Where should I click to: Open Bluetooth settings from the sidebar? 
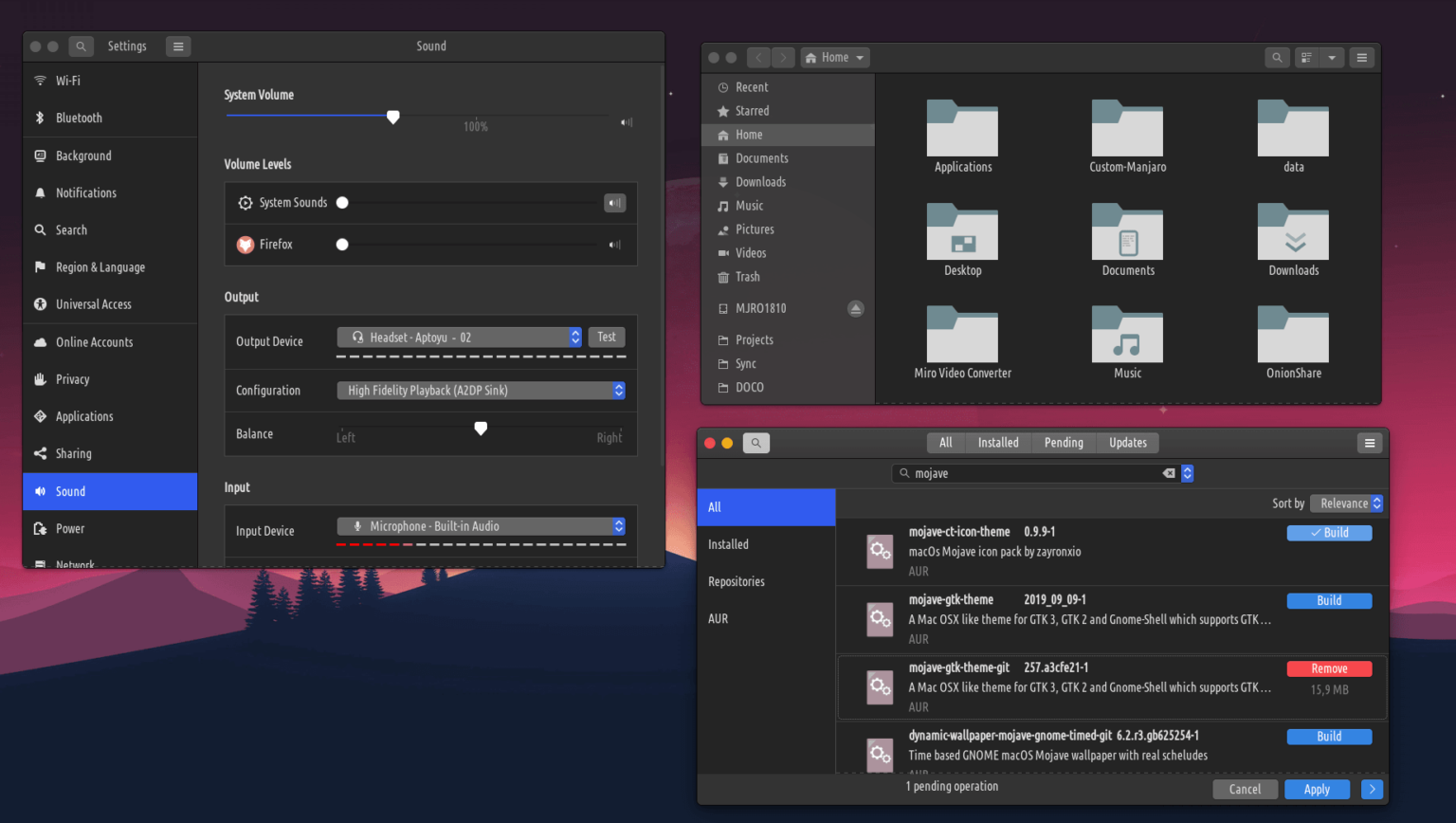tap(38, 118)
